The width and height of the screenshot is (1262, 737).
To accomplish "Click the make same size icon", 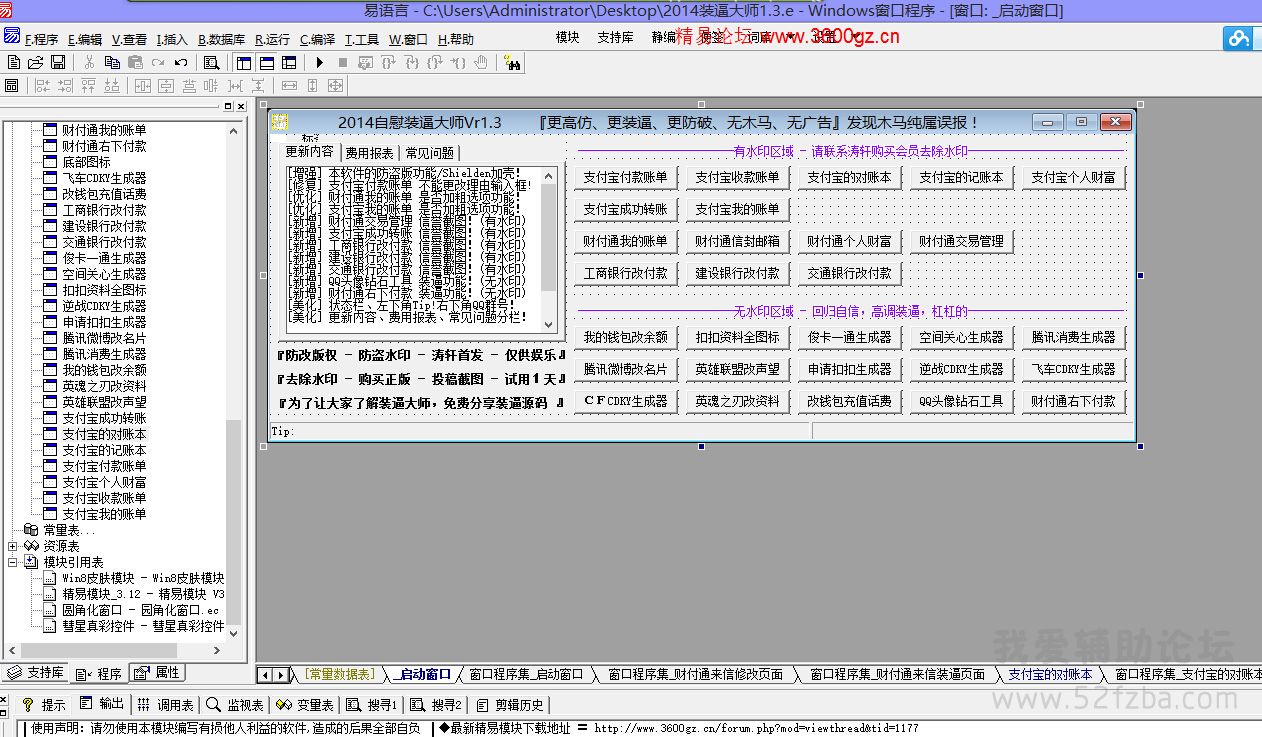I will tap(335, 86).
